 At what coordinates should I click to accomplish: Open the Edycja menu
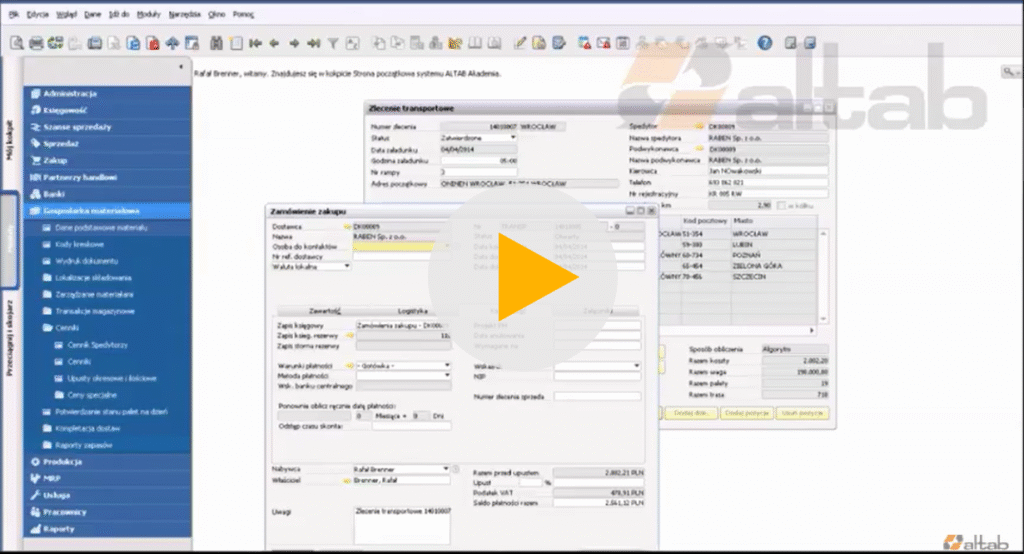click(37, 14)
